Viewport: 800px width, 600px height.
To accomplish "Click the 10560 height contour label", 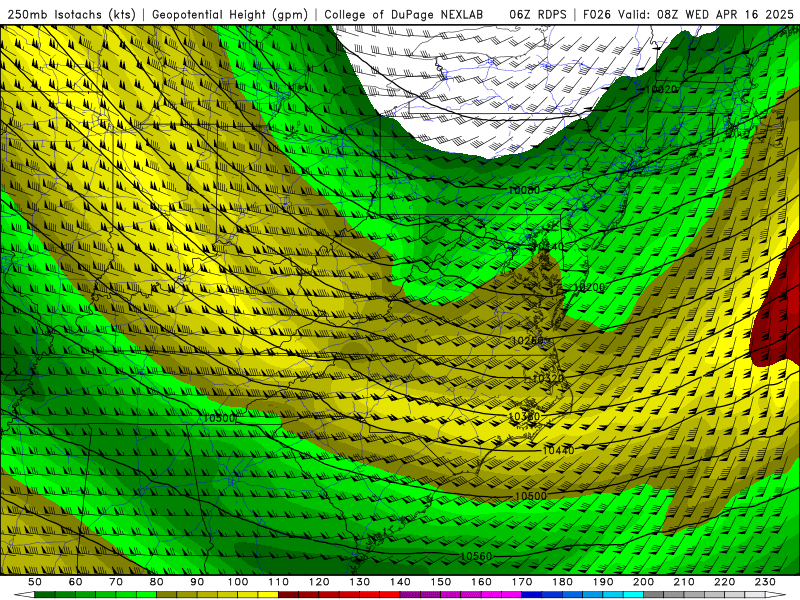I will point(476,556).
